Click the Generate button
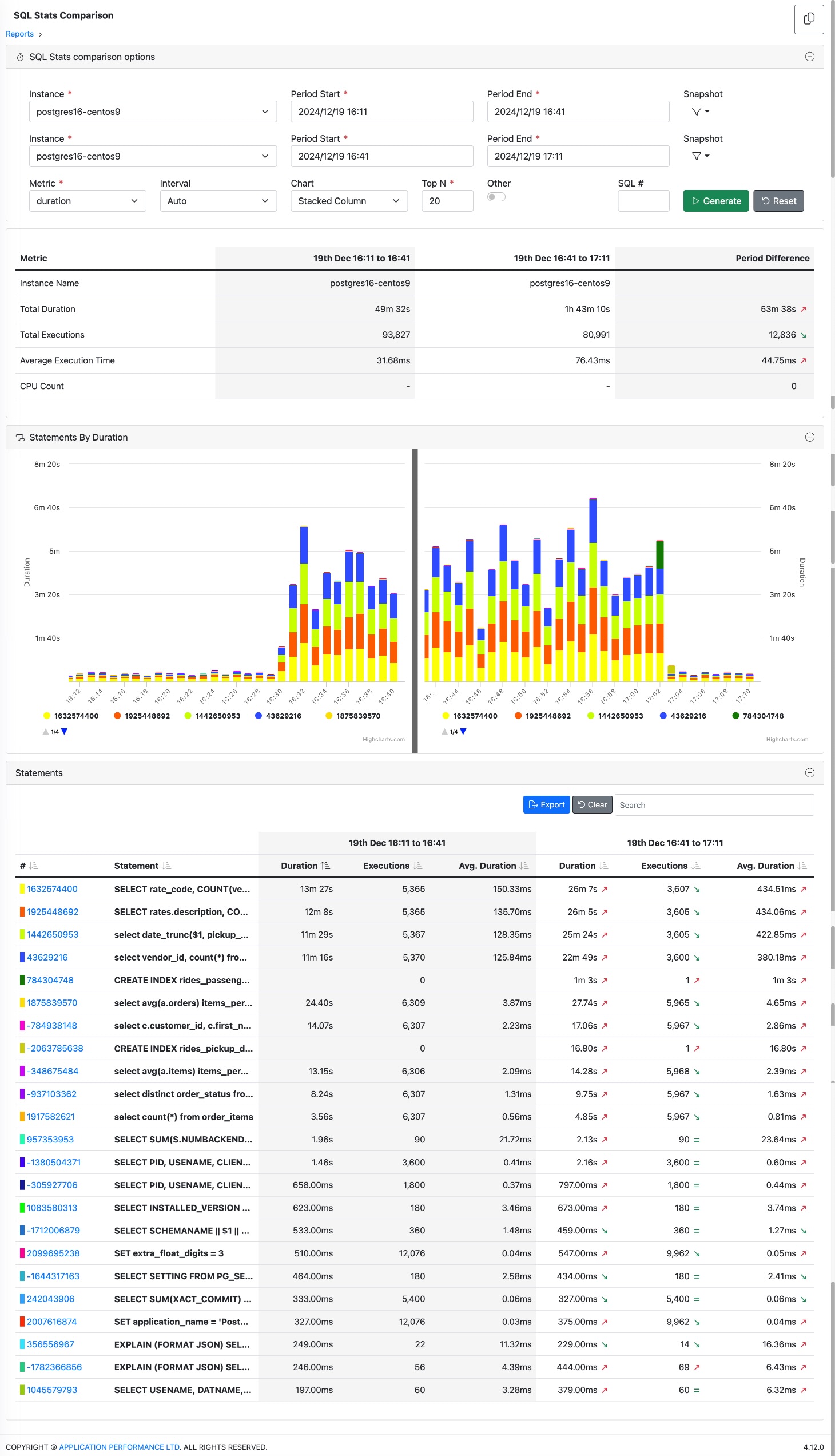 click(715, 201)
